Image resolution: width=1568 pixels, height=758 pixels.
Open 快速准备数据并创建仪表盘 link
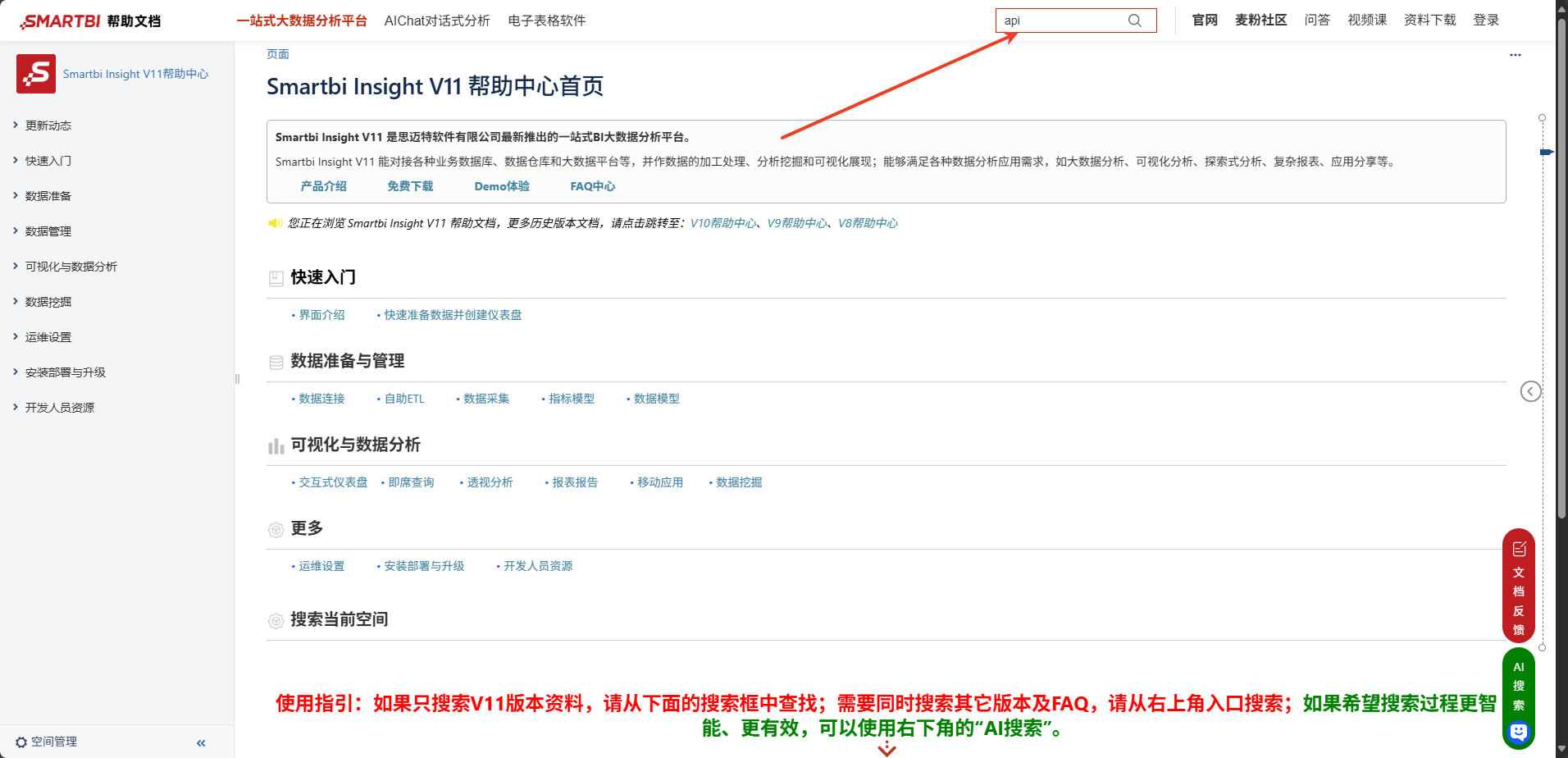click(x=453, y=315)
